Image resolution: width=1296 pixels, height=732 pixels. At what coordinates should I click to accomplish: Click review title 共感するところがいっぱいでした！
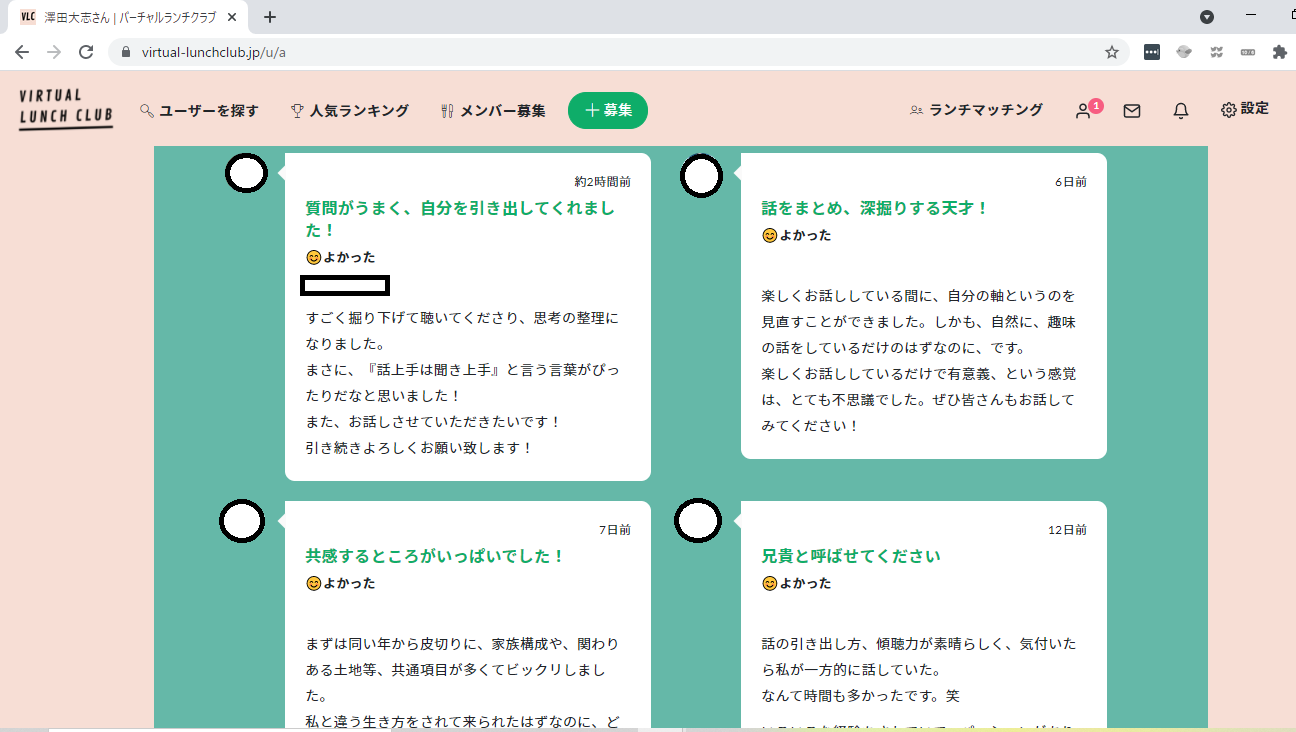[436, 556]
